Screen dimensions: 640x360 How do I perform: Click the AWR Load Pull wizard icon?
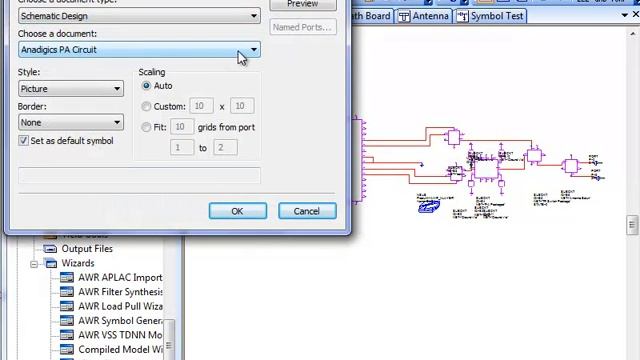point(67,306)
